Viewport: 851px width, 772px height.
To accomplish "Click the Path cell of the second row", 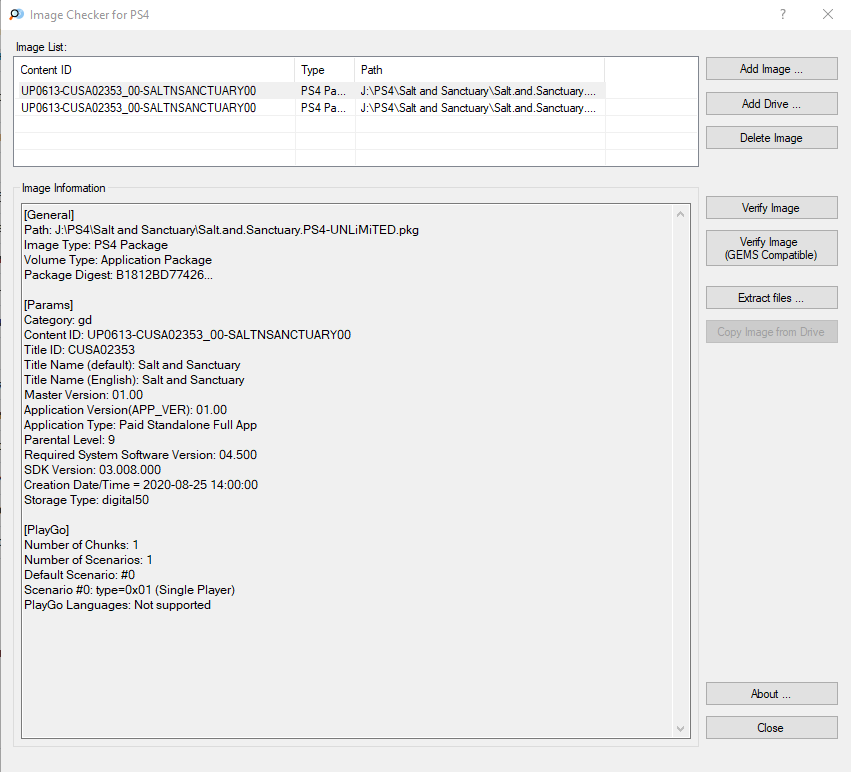I will click(478, 107).
